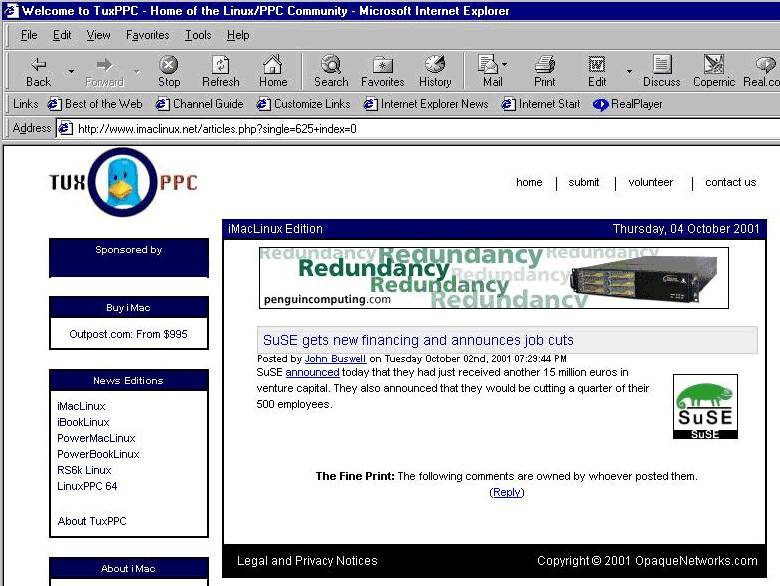Viewport: 780px width, 586px height.
Task: Open the Tools menu
Action: click(x=198, y=35)
